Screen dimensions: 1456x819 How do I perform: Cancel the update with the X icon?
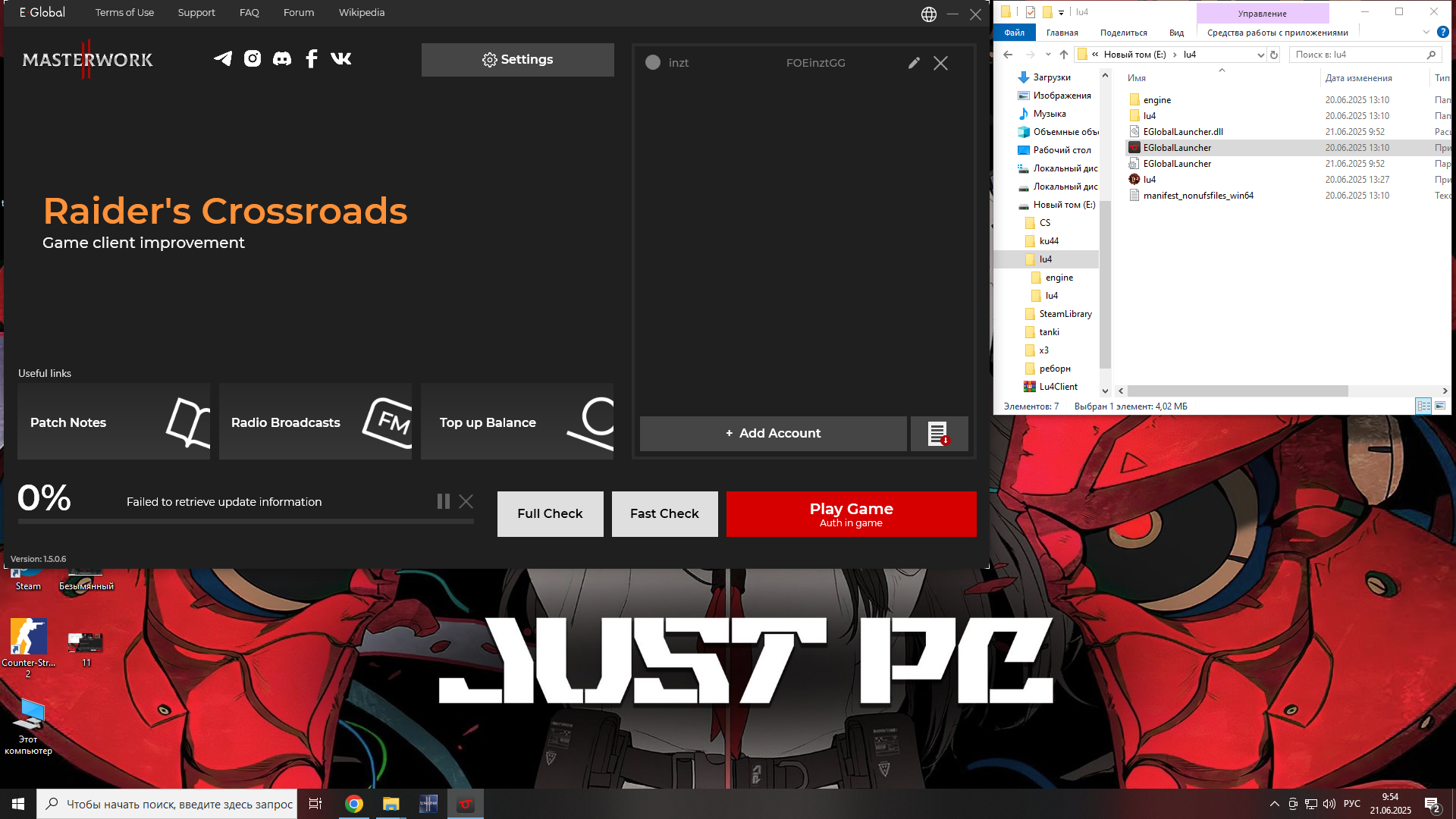click(466, 501)
